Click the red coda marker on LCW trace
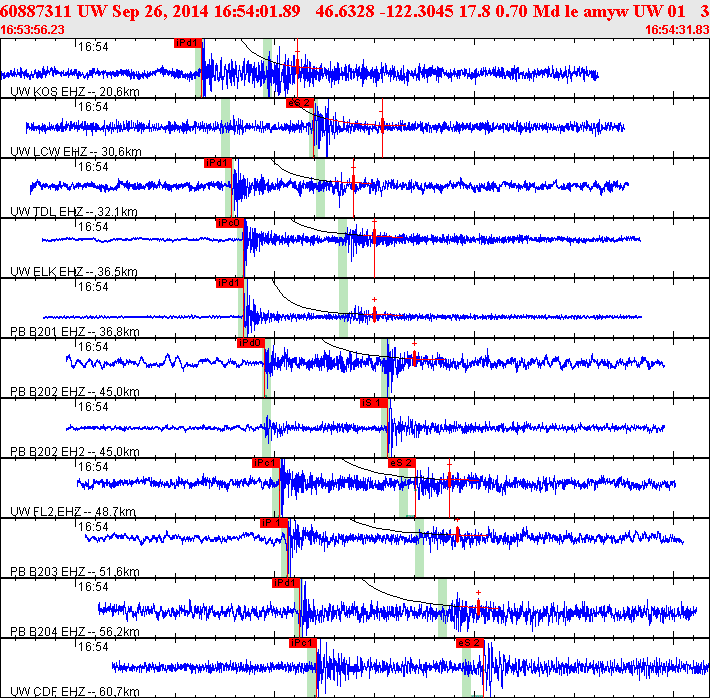 coord(383,125)
